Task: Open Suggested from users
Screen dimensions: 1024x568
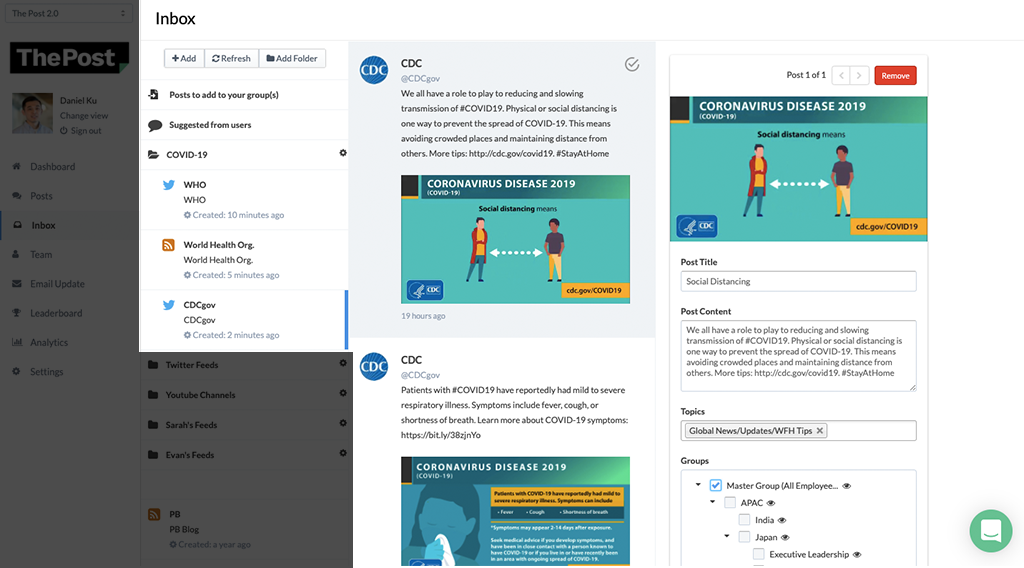Action: pos(210,125)
